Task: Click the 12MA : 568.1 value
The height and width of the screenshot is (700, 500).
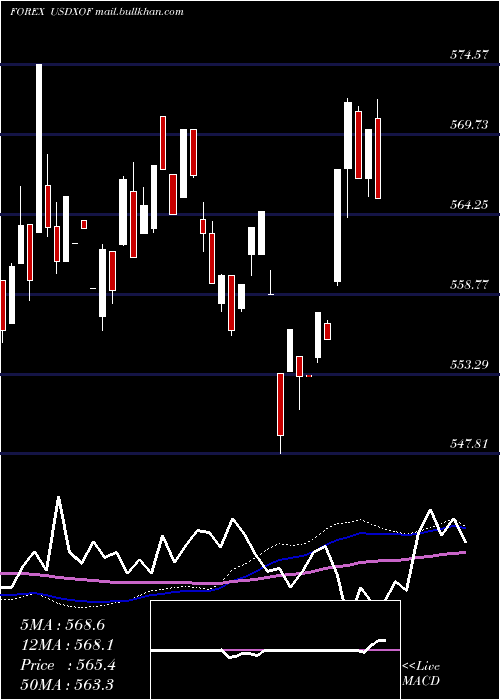Action: (x=67, y=645)
